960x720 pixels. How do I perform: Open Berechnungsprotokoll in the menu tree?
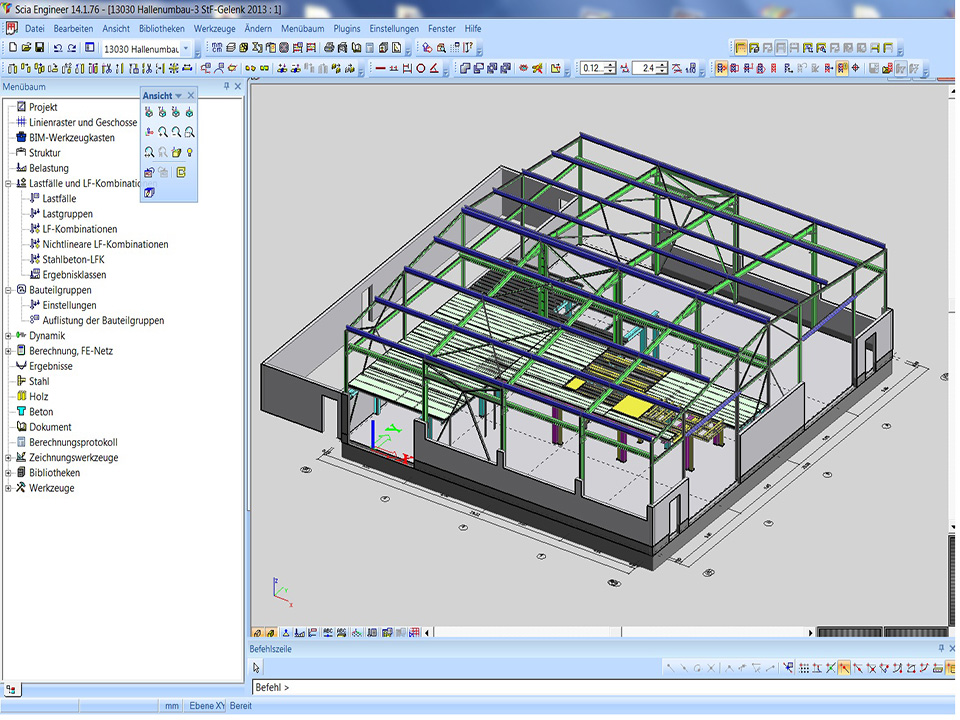coord(73,442)
